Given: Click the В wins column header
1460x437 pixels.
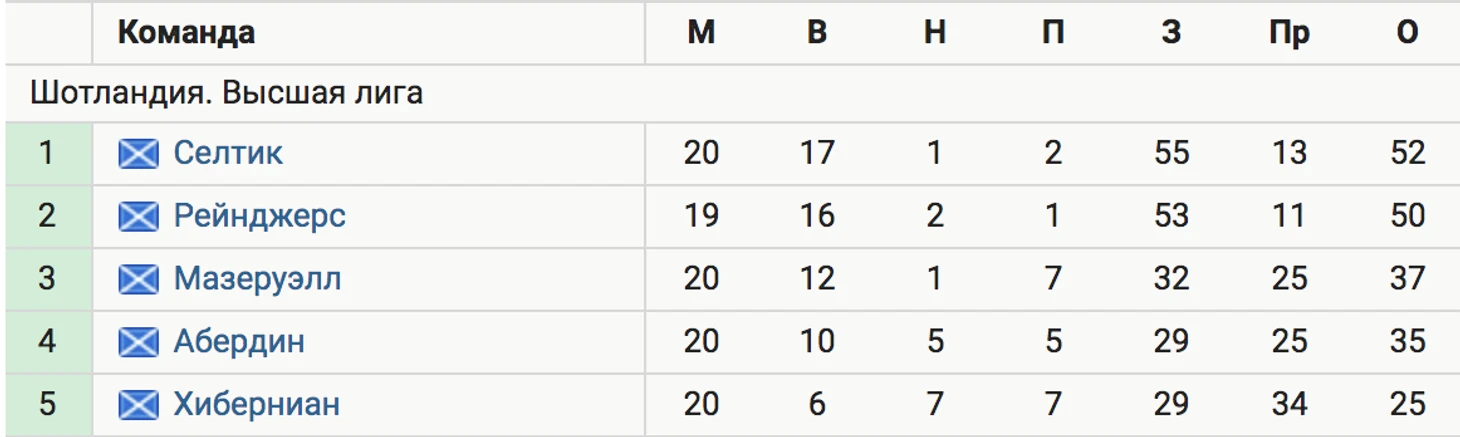Looking at the screenshot, I should [817, 33].
